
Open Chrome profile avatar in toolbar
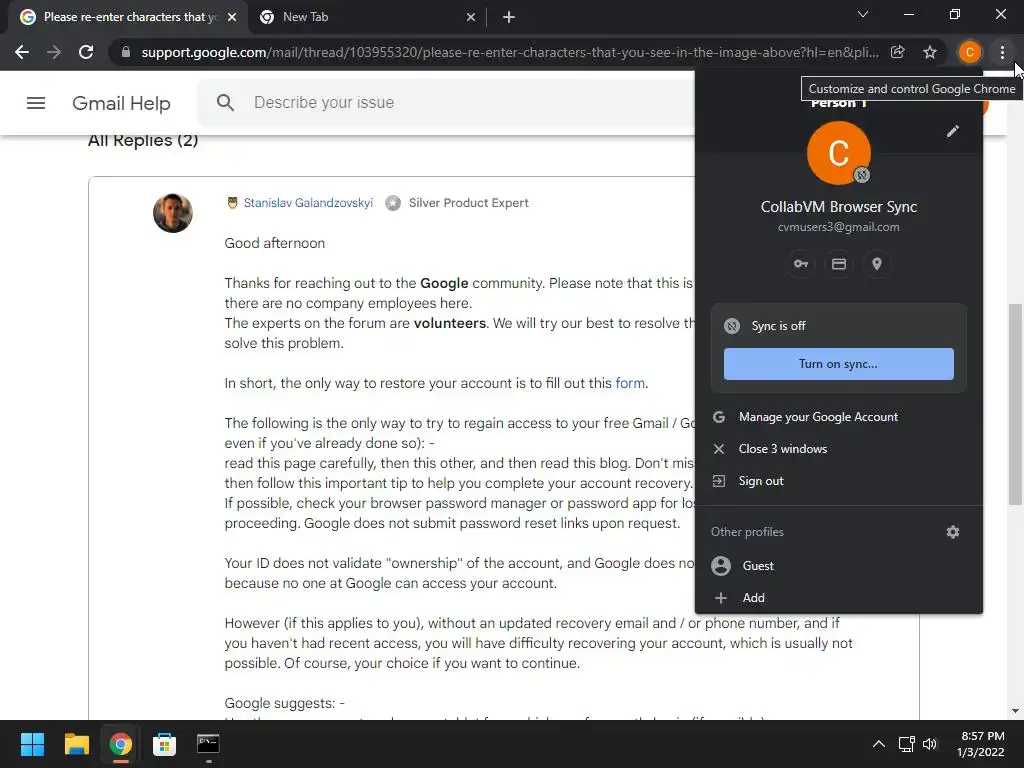(969, 52)
